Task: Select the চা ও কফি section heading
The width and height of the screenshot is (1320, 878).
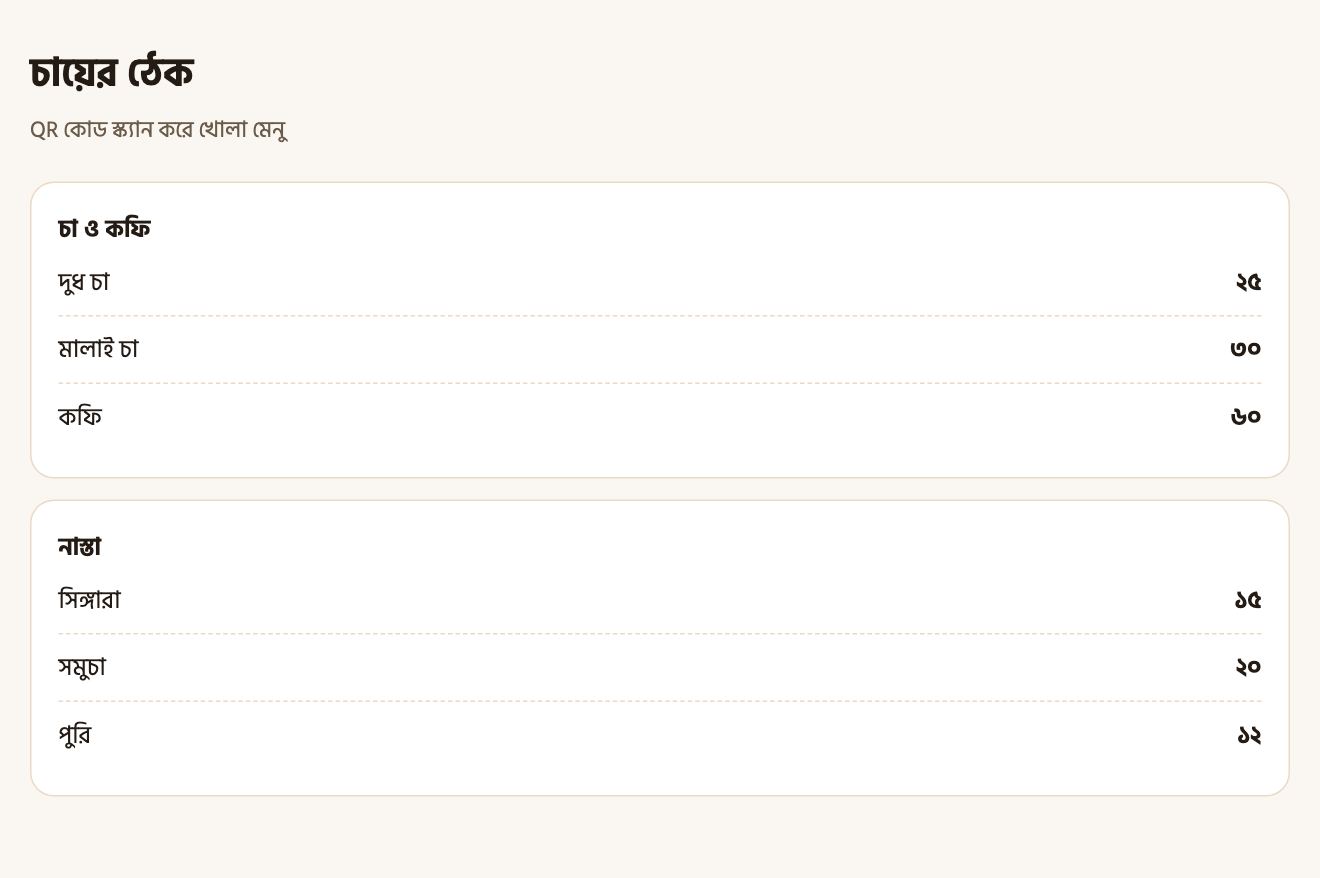Action: point(104,229)
